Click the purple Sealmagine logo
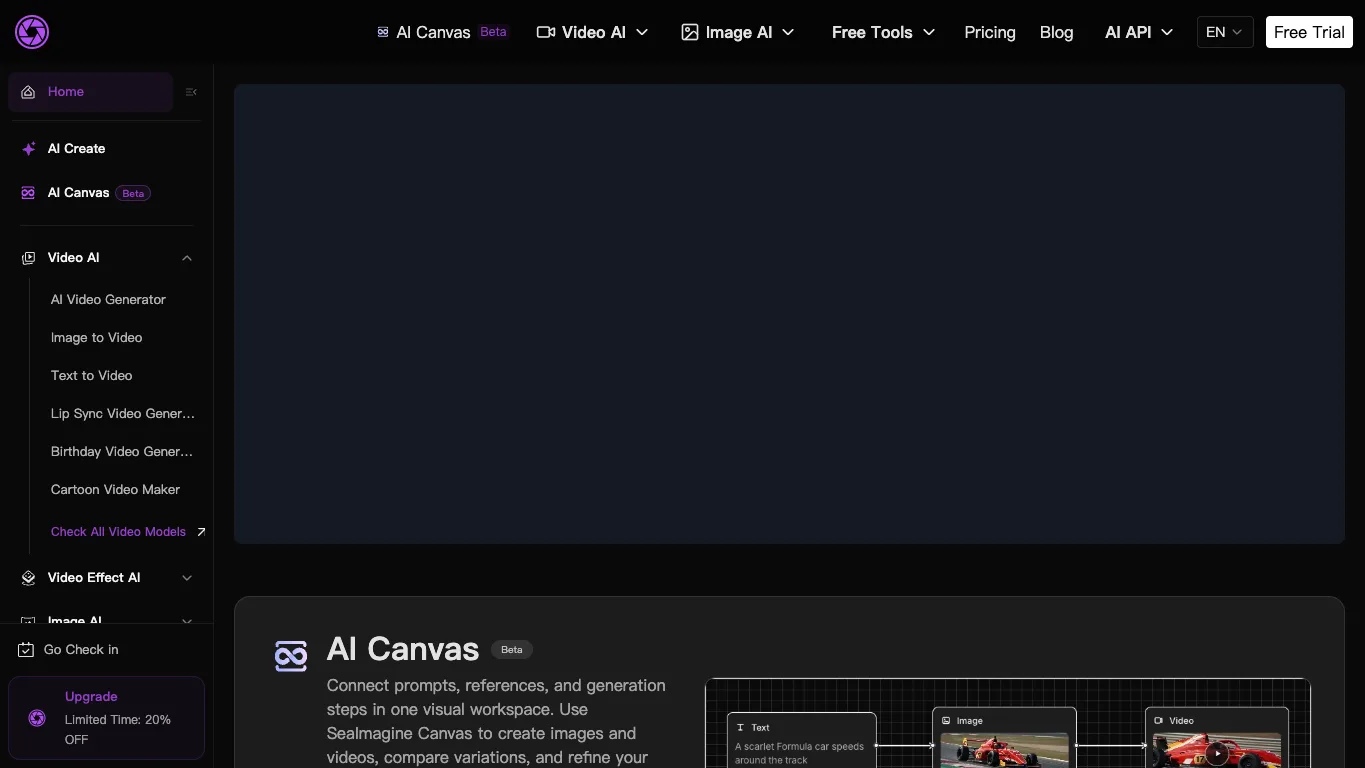The image size is (1365, 768). click(32, 32)
